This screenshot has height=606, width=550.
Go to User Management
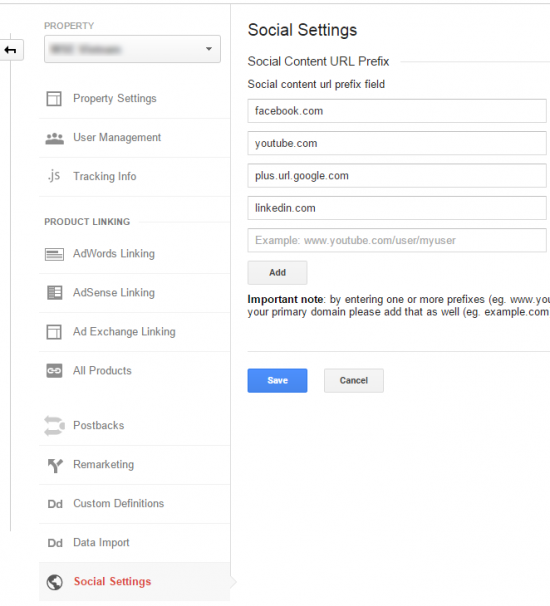pyautogui.click(x=117, y=138)
